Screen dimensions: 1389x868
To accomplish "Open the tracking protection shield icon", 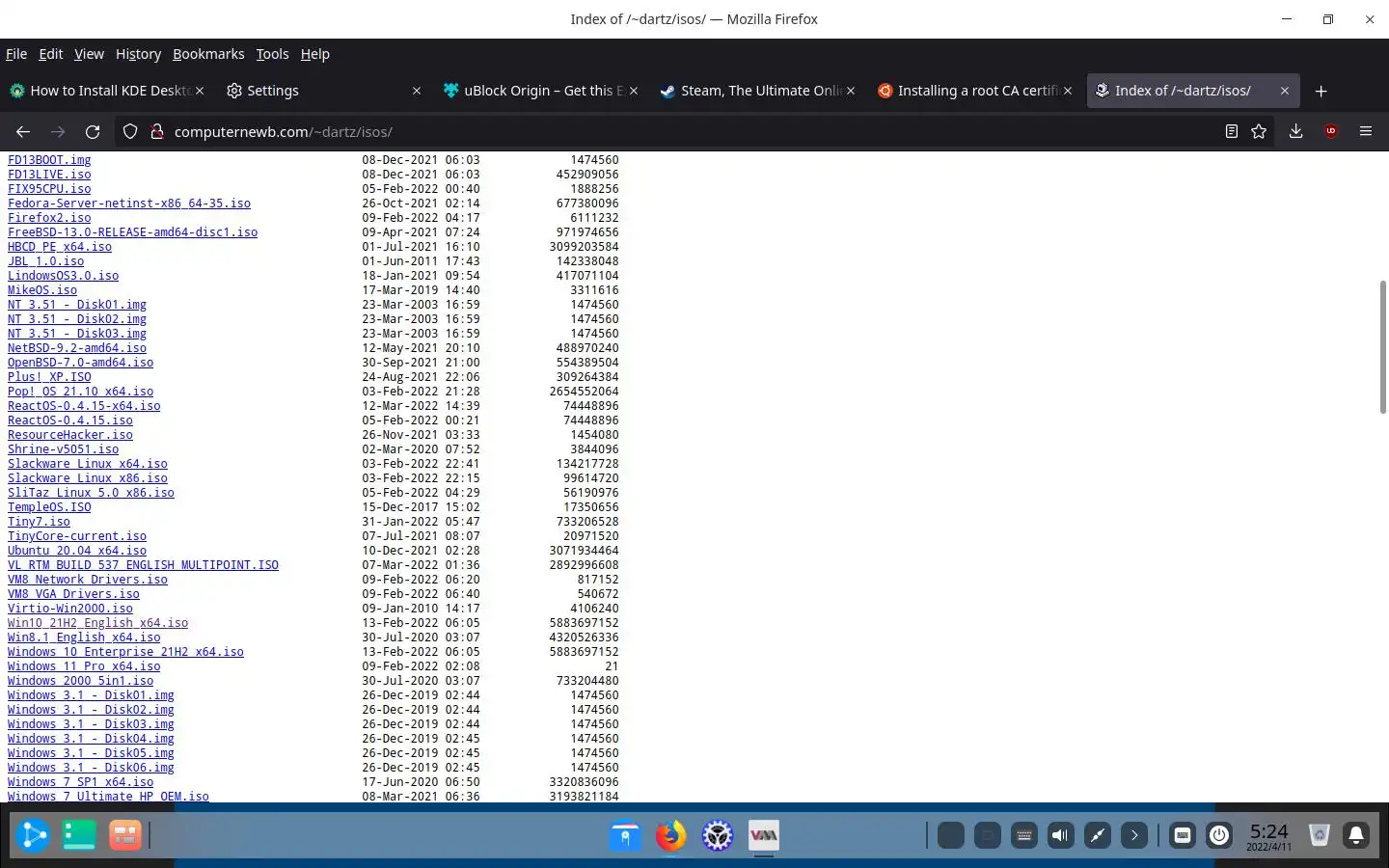I will pyautogui.click(x=130, y=131).
